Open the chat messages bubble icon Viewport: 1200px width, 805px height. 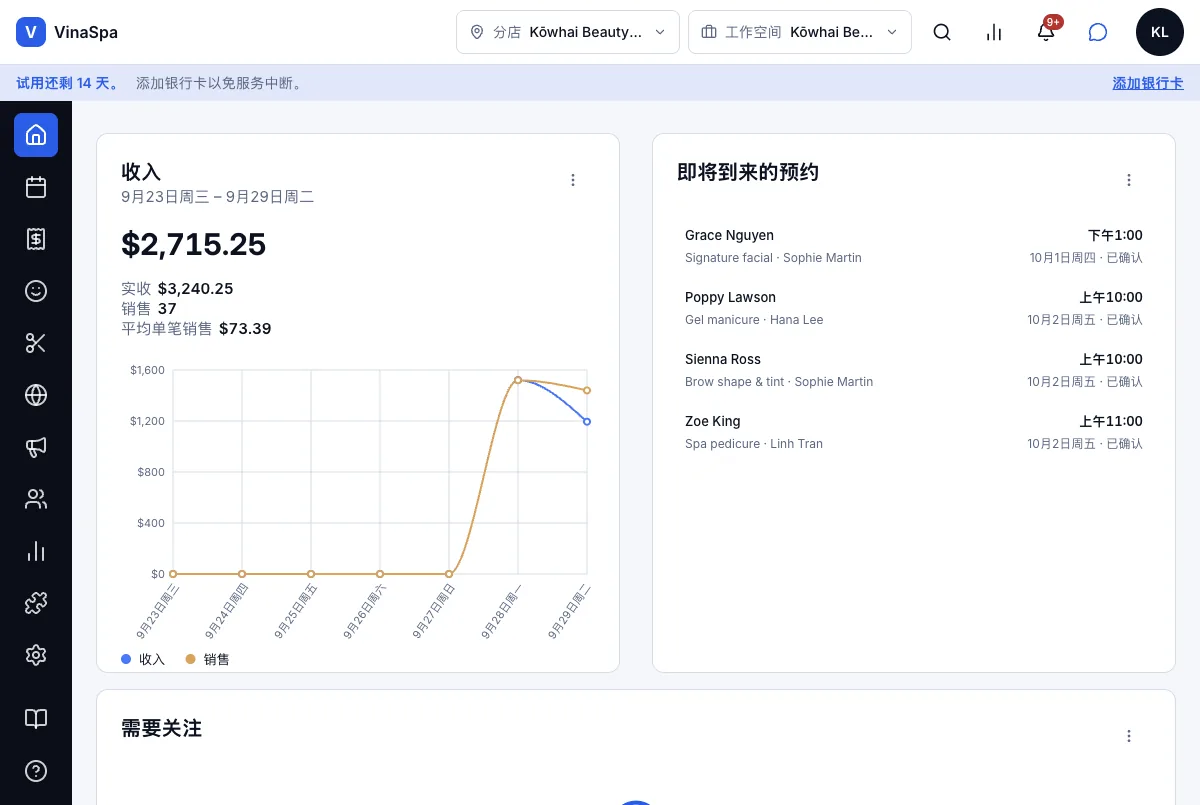pyautogui.click(x=1098, y=32)
